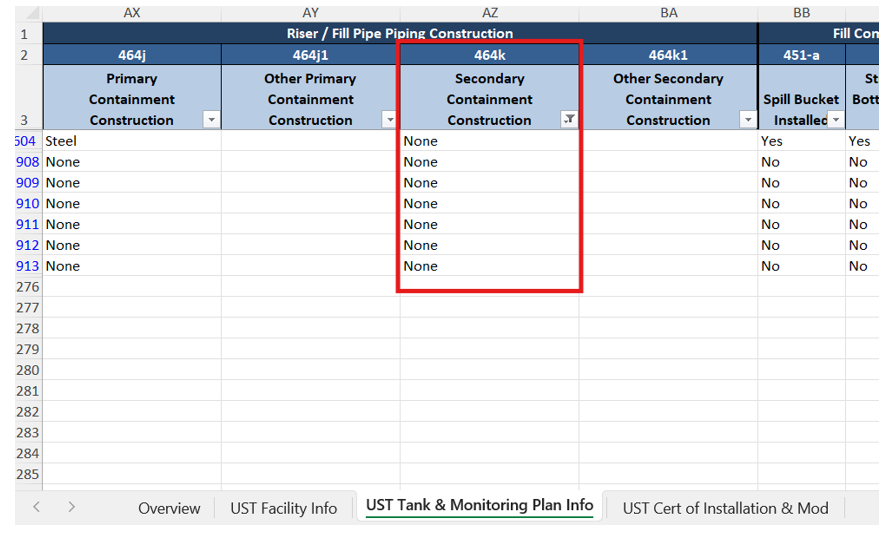The height and width of the screenshot is (544, 889).
Task: Click 'None' in column AX of row 912
Action: point(132,245)
